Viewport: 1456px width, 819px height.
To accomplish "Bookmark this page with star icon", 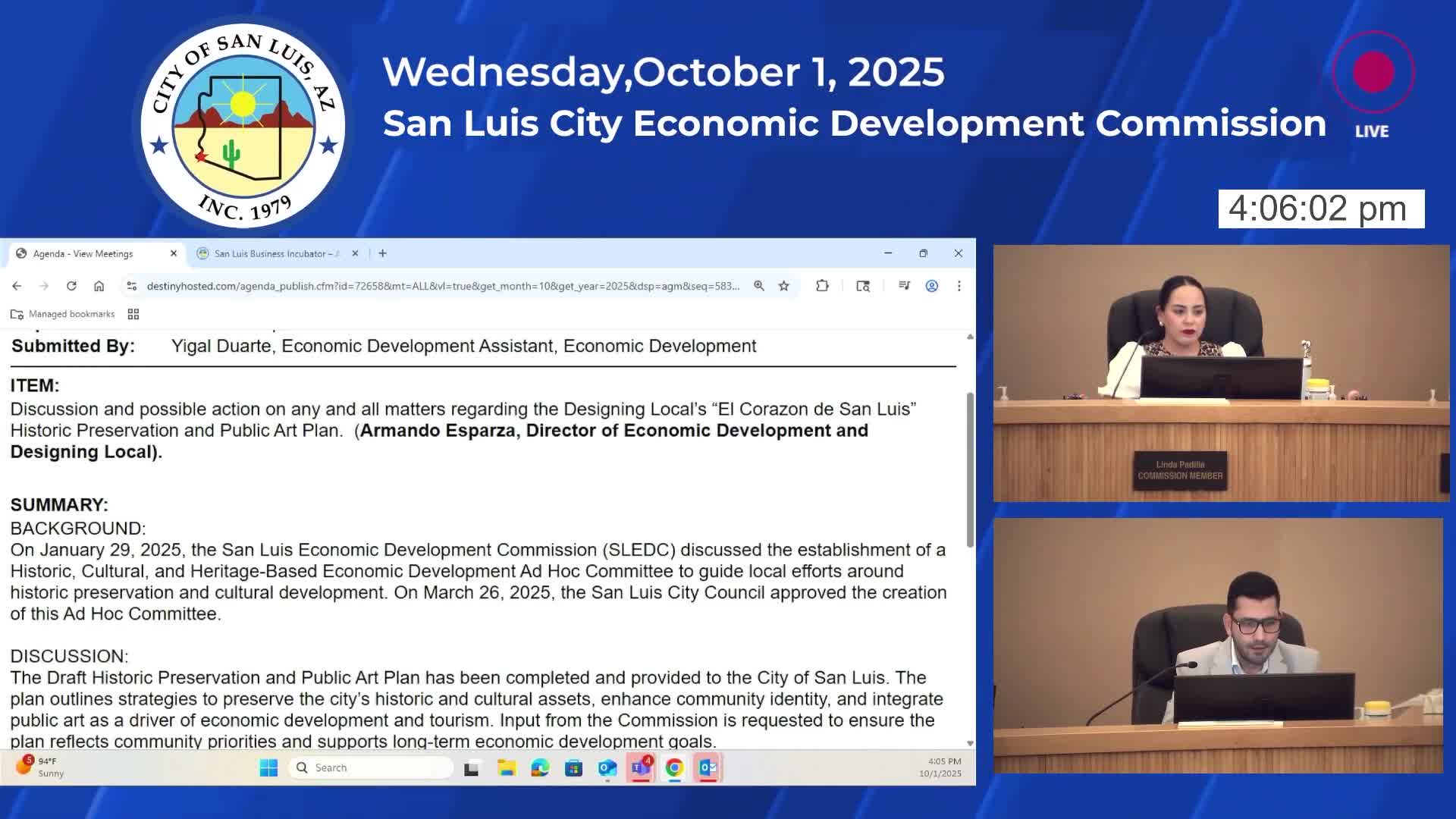I will point(784,286).
